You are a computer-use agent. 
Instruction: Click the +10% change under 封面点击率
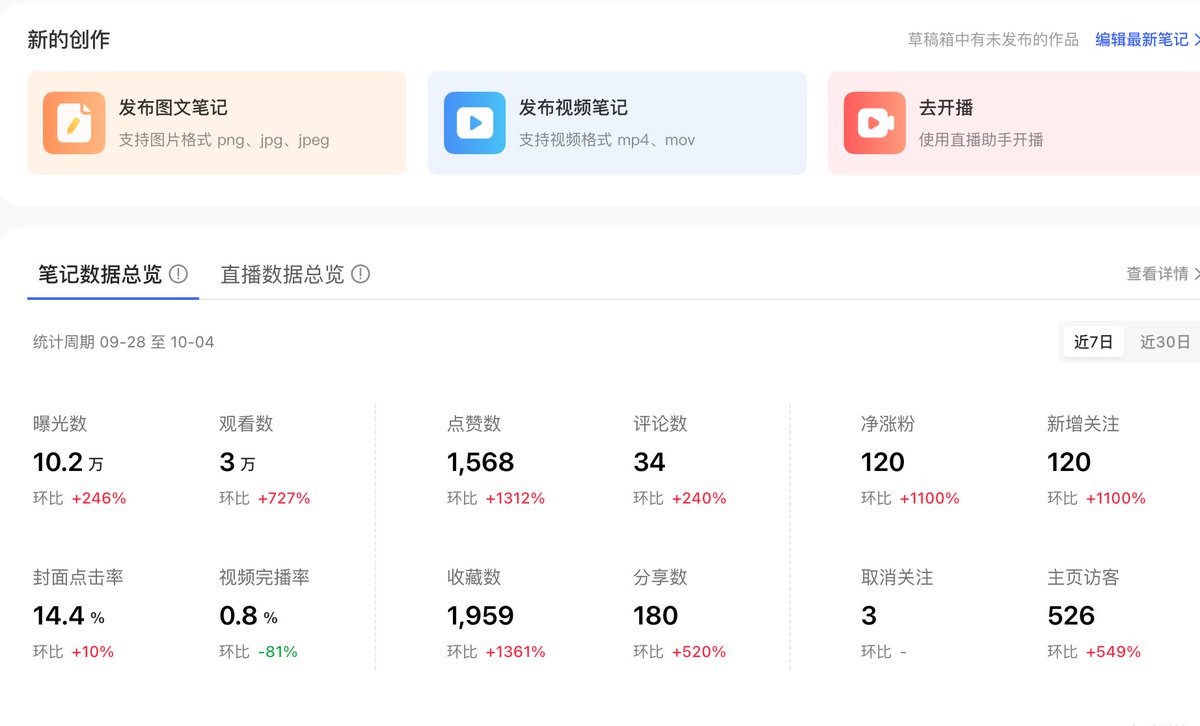click(92, 652)
